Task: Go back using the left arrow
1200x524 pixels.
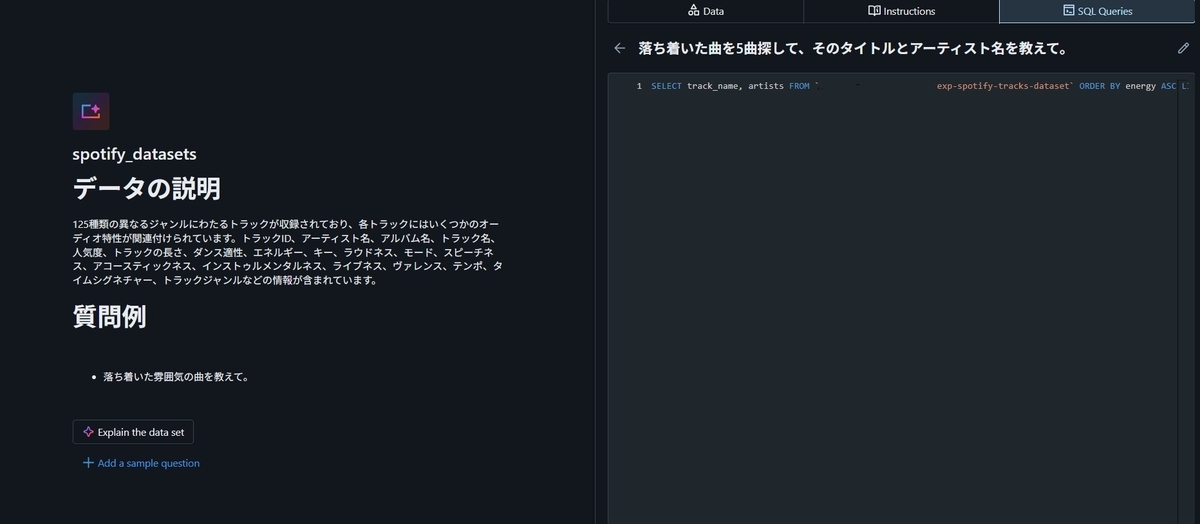Action: coord(620,48)
